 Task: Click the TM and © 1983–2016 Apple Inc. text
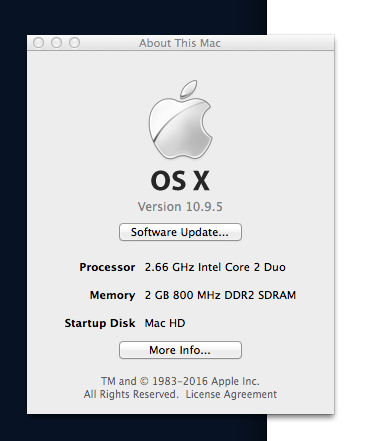pos(180,381)
